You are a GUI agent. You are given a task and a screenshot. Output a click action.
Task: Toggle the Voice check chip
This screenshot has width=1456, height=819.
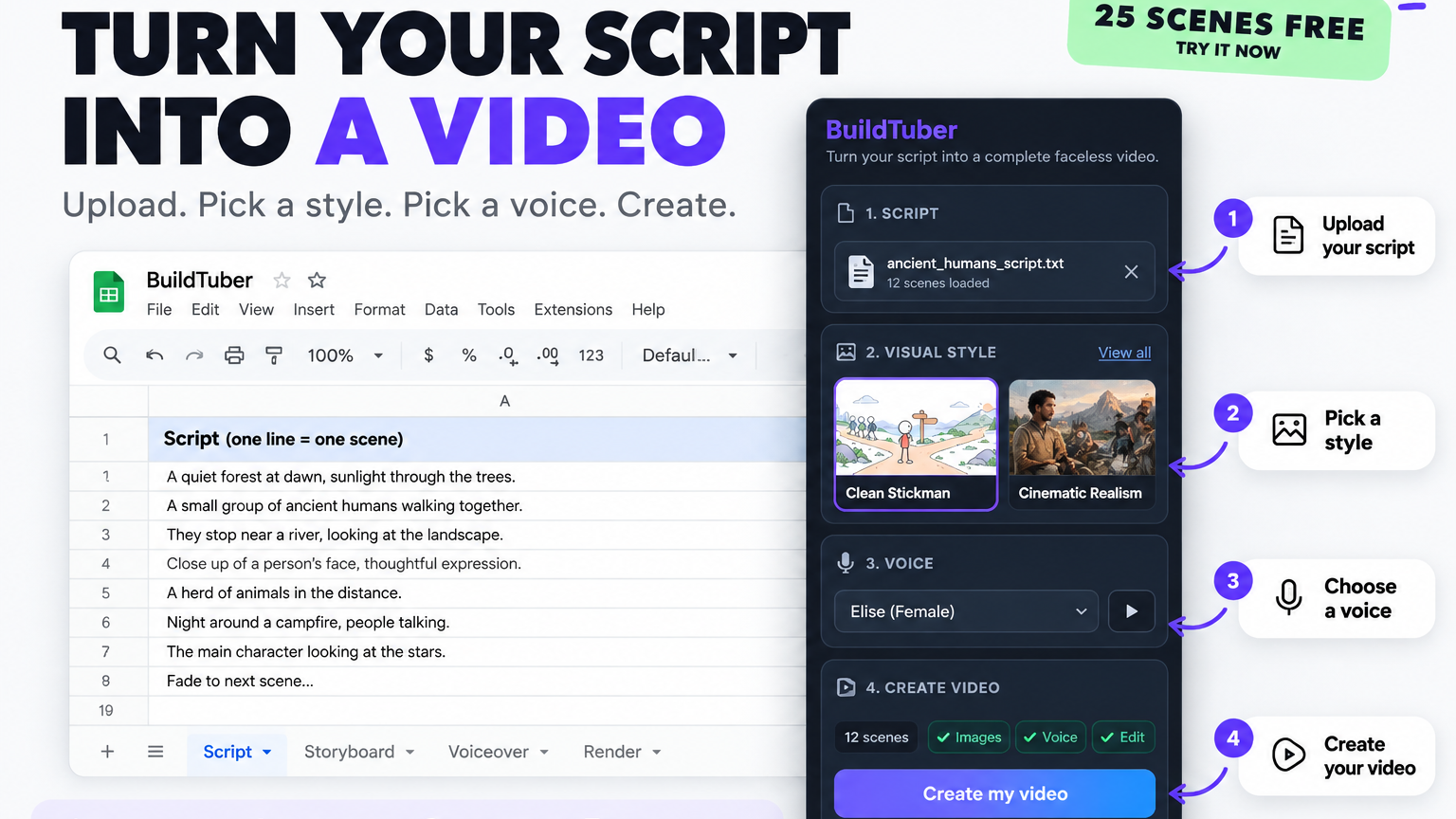point(1050,737)
